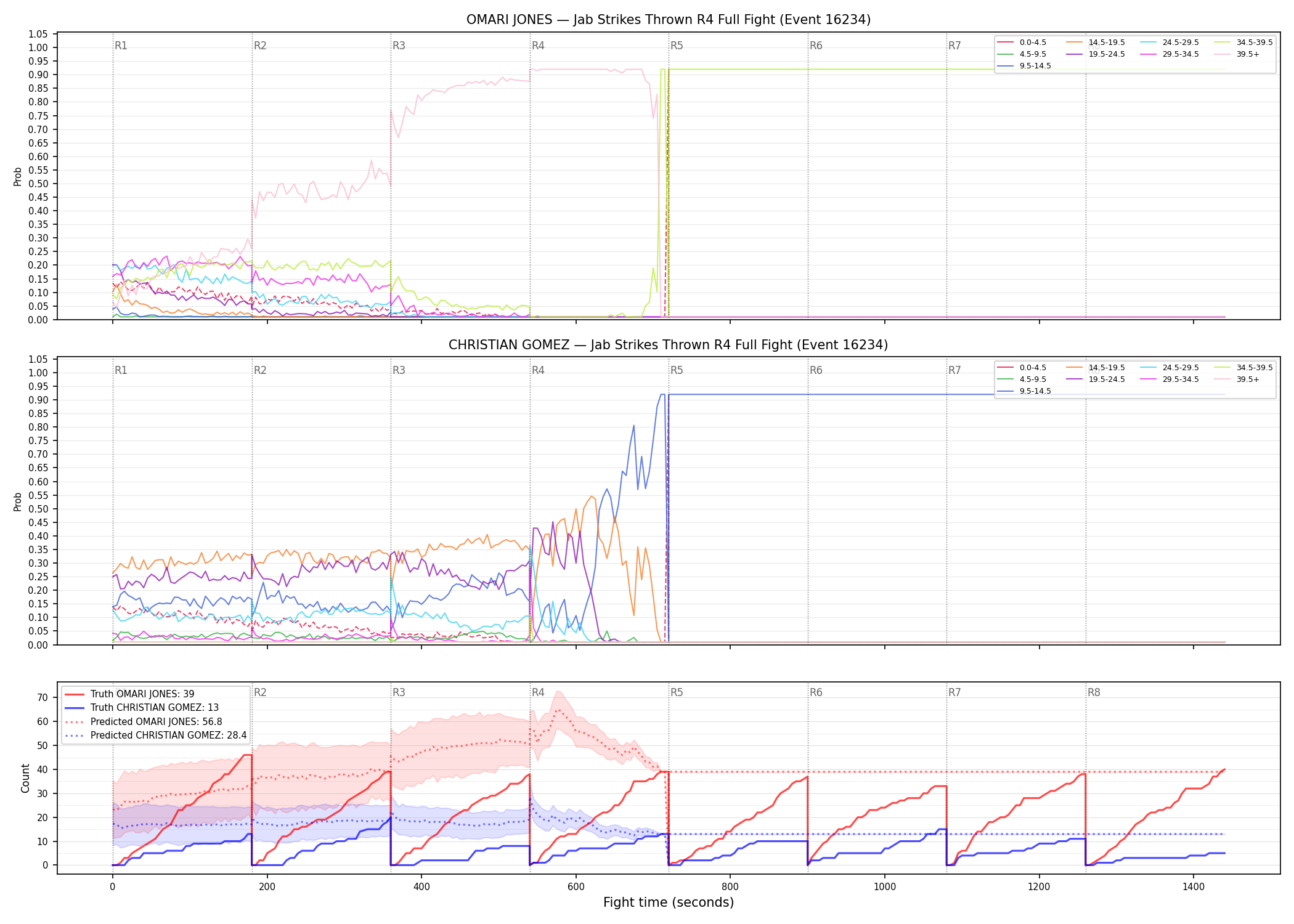The width and height of the screenshot is (1294, 924).
Task: Click the 'Prob' y-axis label on Christian Gomez chart
Action: pos(18,501)
